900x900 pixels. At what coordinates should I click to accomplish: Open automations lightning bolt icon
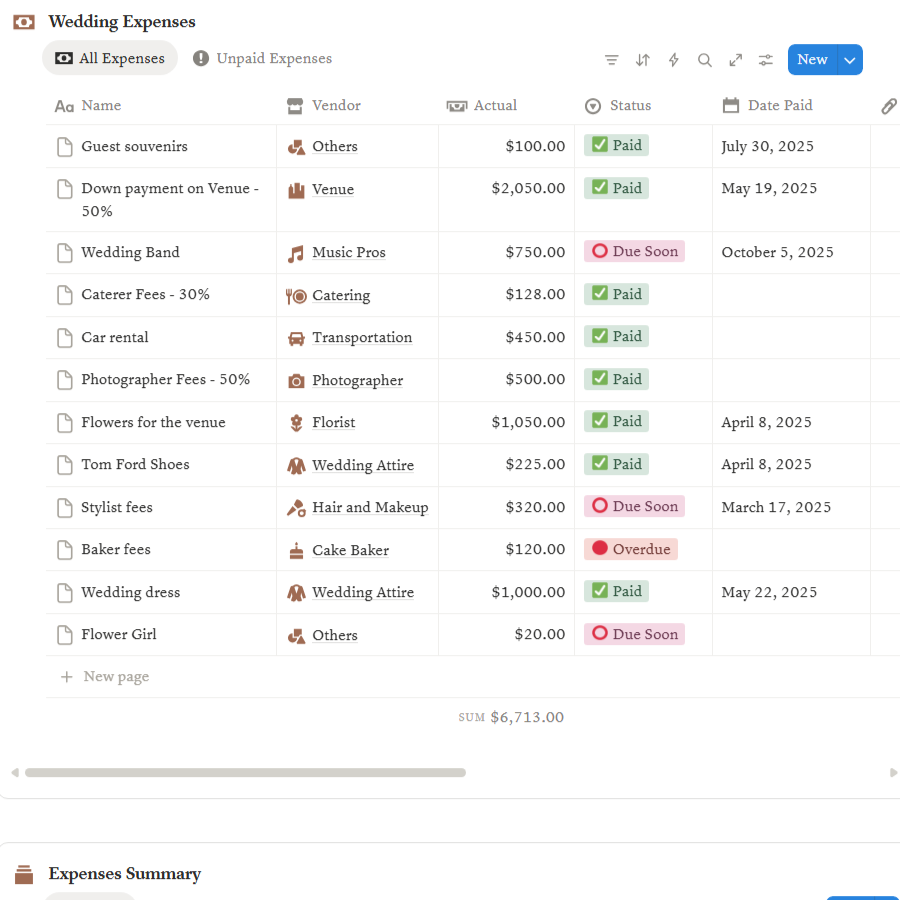[x=673, y=60]
